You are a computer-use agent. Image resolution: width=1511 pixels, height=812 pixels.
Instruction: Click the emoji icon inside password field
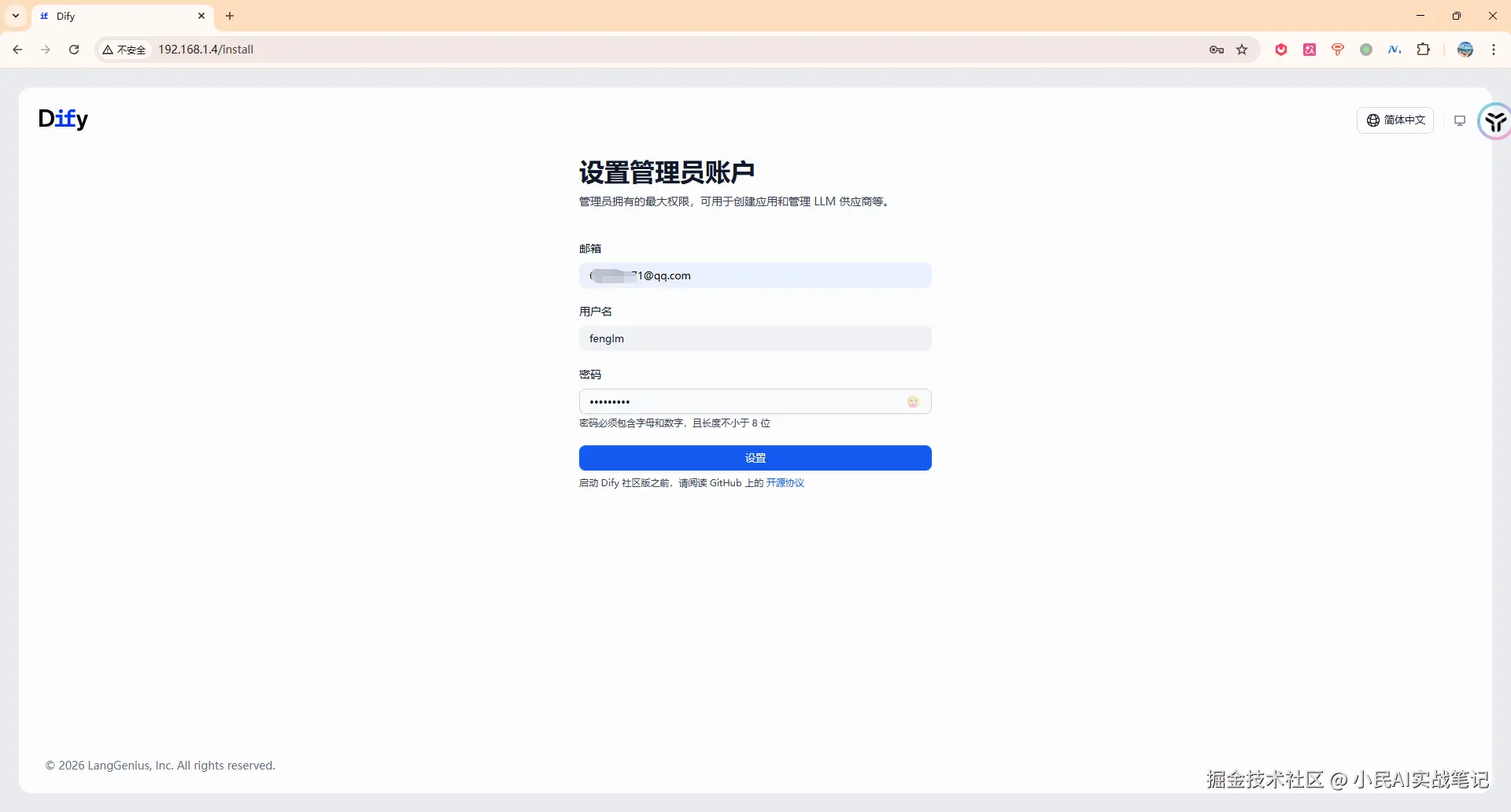point(913,402)
